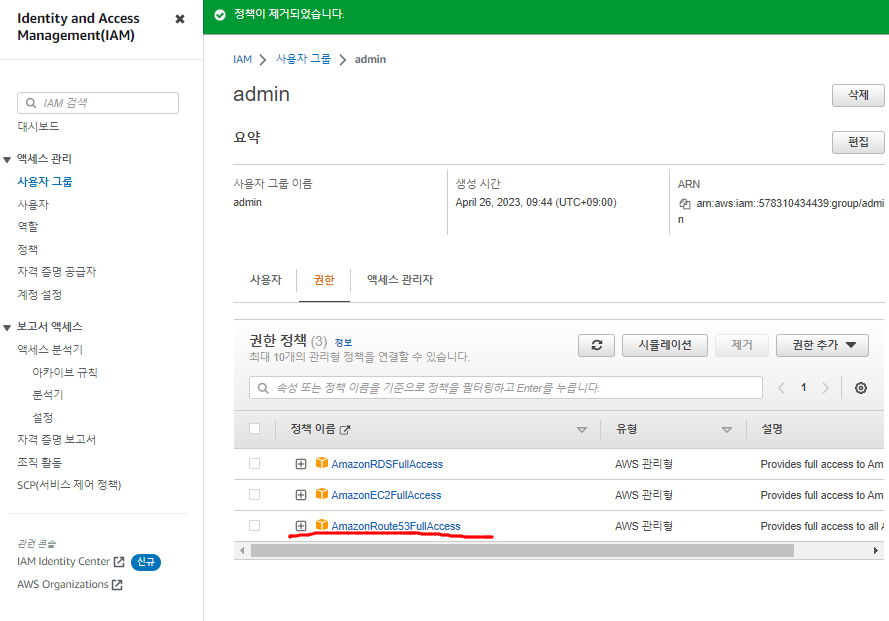
Task: Focus the policy filter search field
Action: pos(506,388)
